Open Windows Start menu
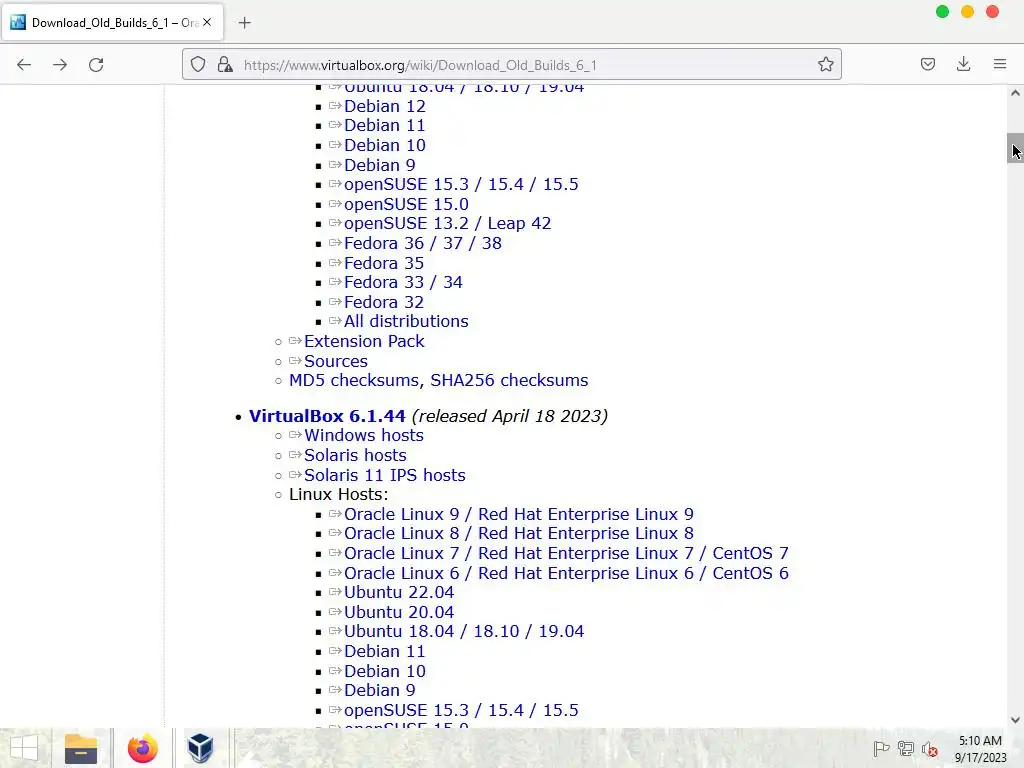The image size is (1024, 768). tap(24, 748)
